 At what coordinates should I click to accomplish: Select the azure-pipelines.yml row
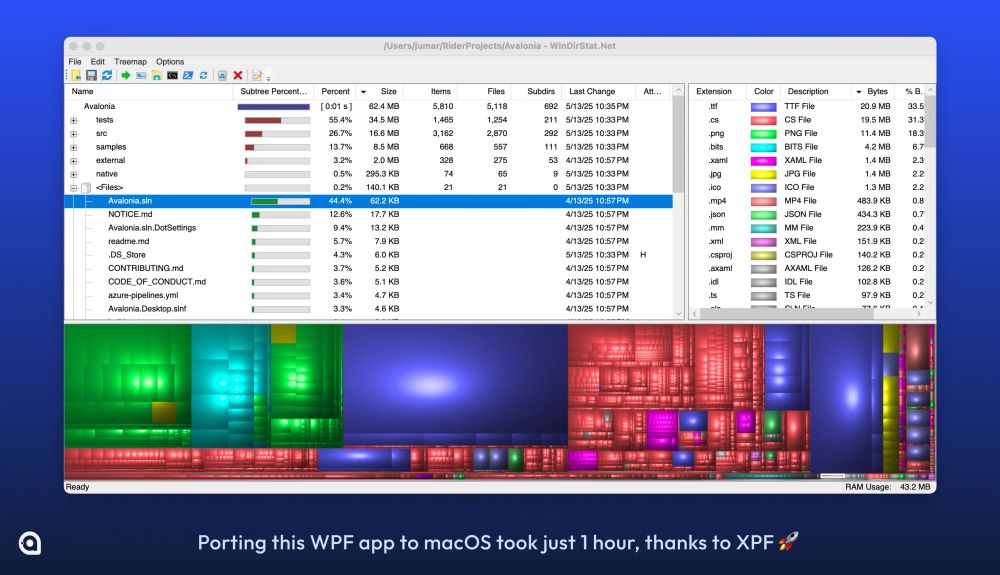pyautogui.click(x=369, y=295)
